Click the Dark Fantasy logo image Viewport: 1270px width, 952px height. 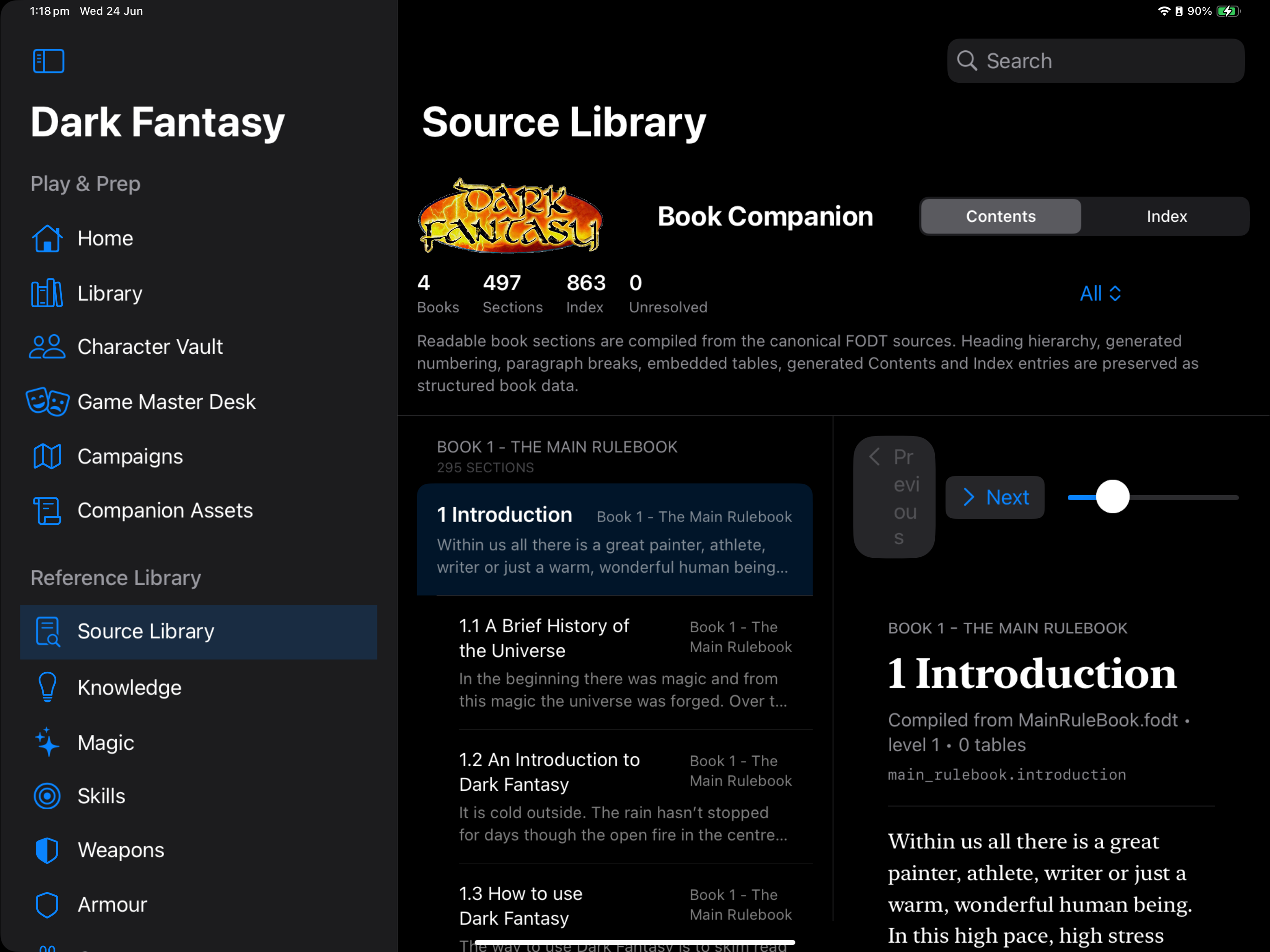pyautogui.click(x=510, y=217)
